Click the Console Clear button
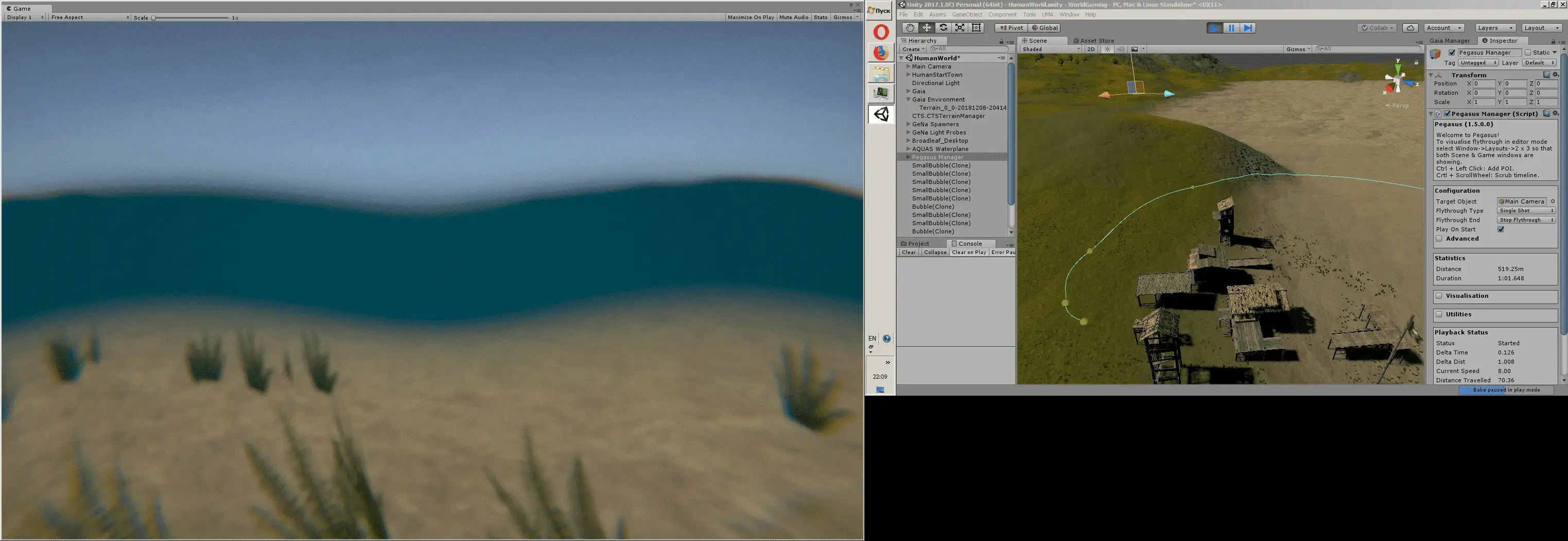The width and height of the screenshot is (1568, 541). pyautogui.click(x=908, y=252)
